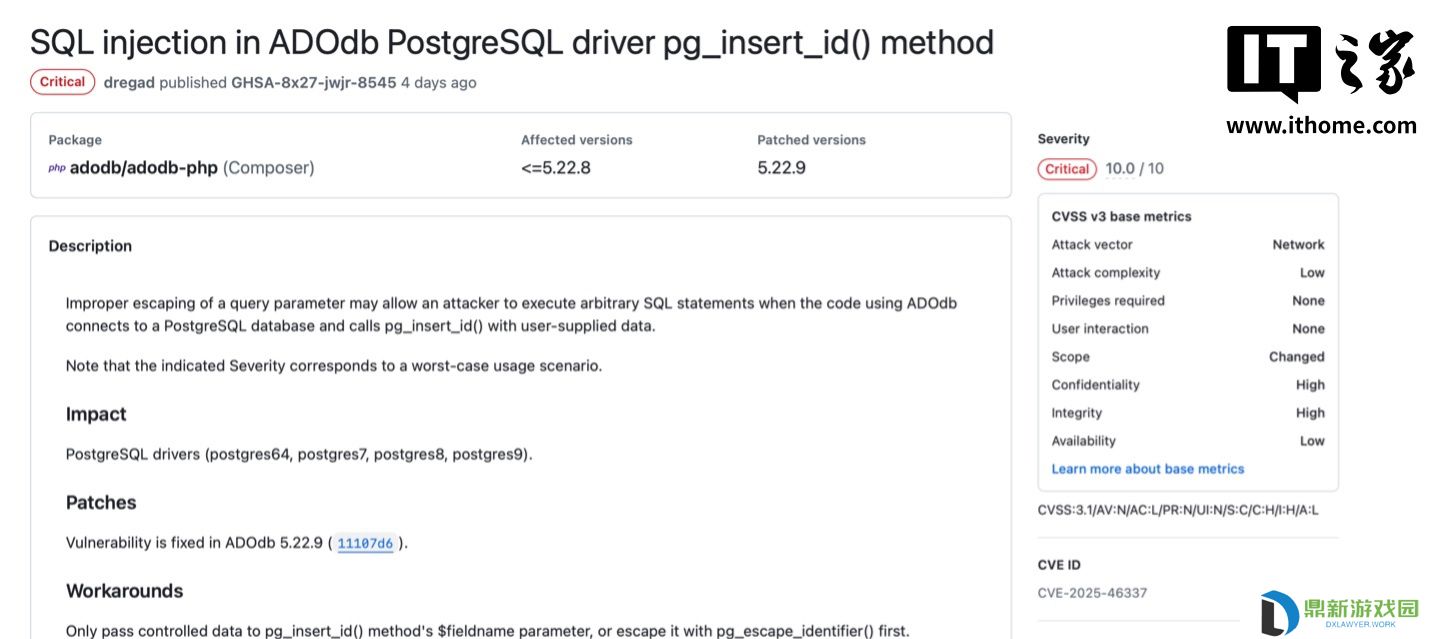Image resolution: width=1440 pixels, height=639 pixels.
Task: Click the Critical badge under Severity
Action: pos(1067,169)
